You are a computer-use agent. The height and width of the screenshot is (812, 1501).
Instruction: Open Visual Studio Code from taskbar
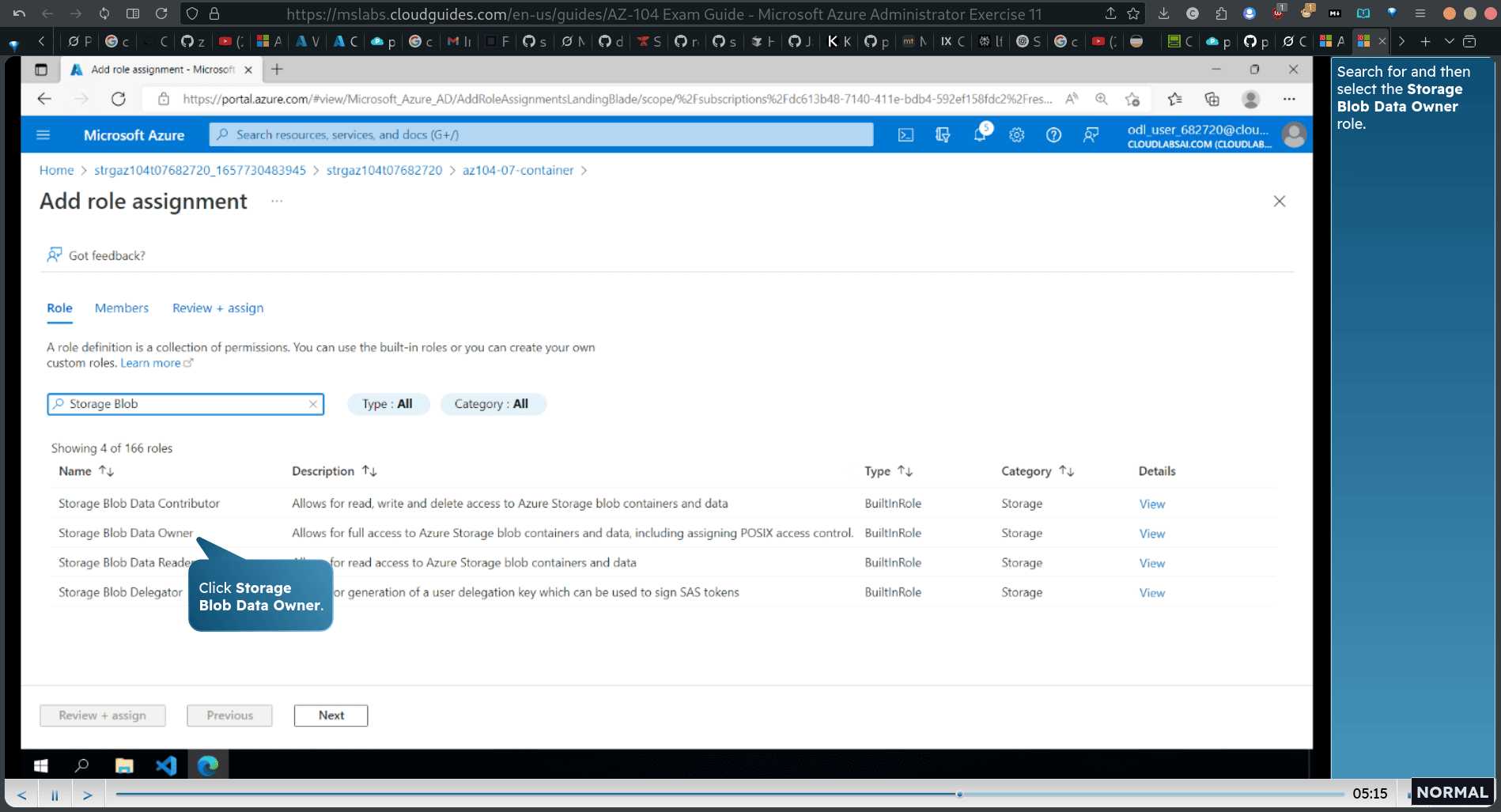point(166,765)
